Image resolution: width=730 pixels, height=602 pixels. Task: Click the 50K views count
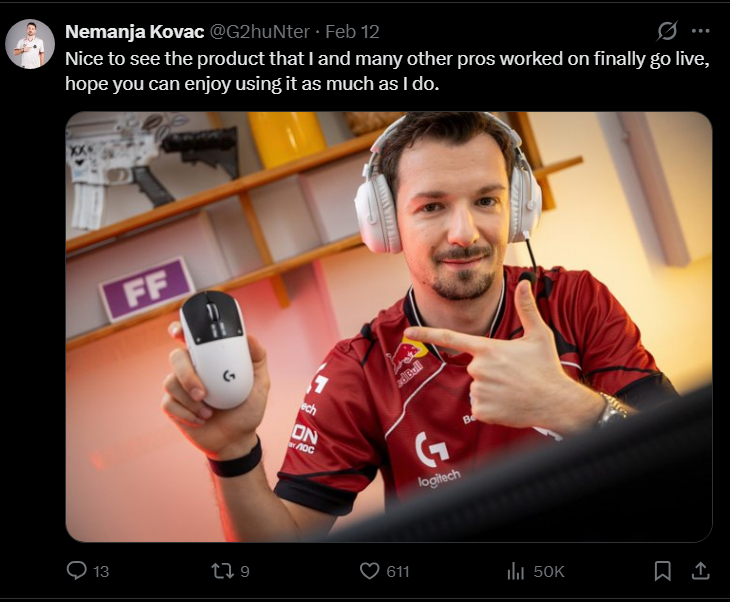coord(549,571)
